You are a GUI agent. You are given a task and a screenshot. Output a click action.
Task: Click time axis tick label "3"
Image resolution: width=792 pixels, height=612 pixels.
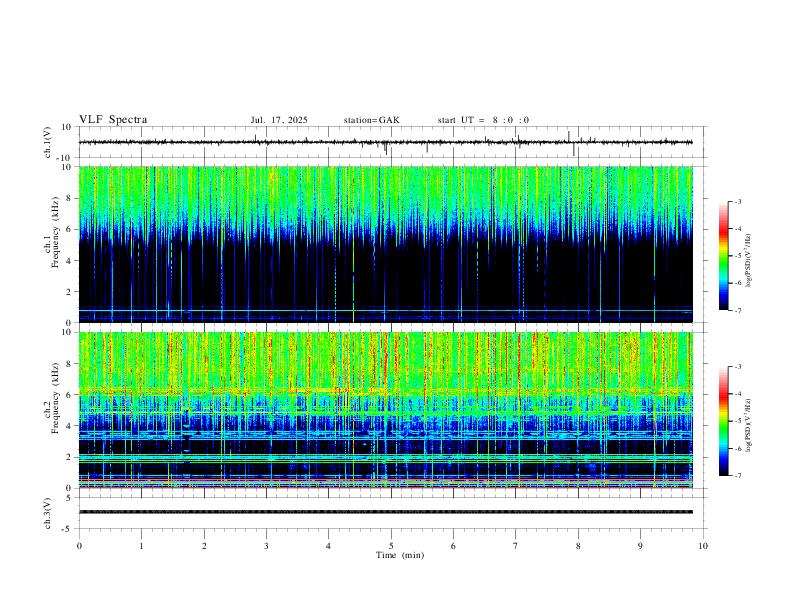tap(266, 546)
